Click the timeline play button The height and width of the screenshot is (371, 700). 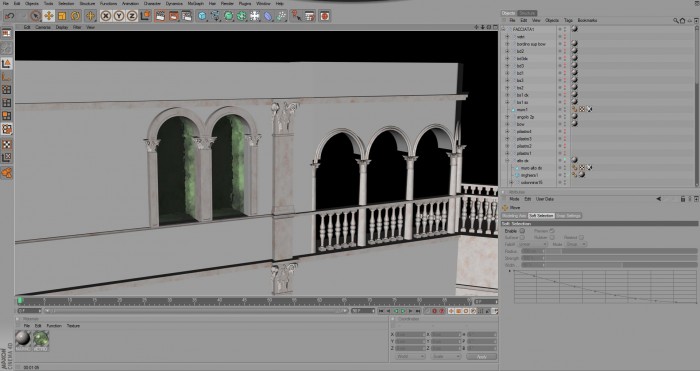pos(403,311)
